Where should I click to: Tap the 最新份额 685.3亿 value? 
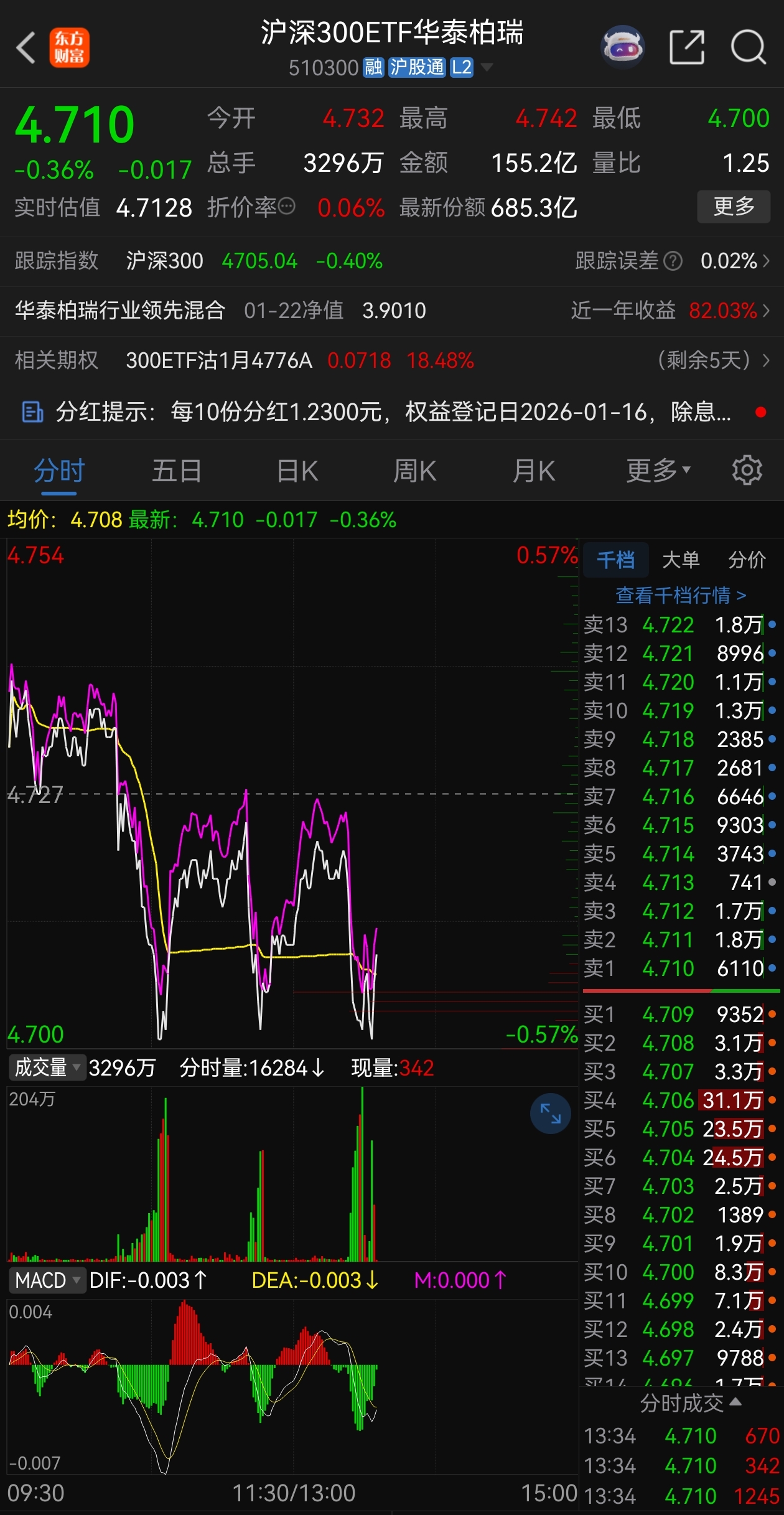click(534, 207)
